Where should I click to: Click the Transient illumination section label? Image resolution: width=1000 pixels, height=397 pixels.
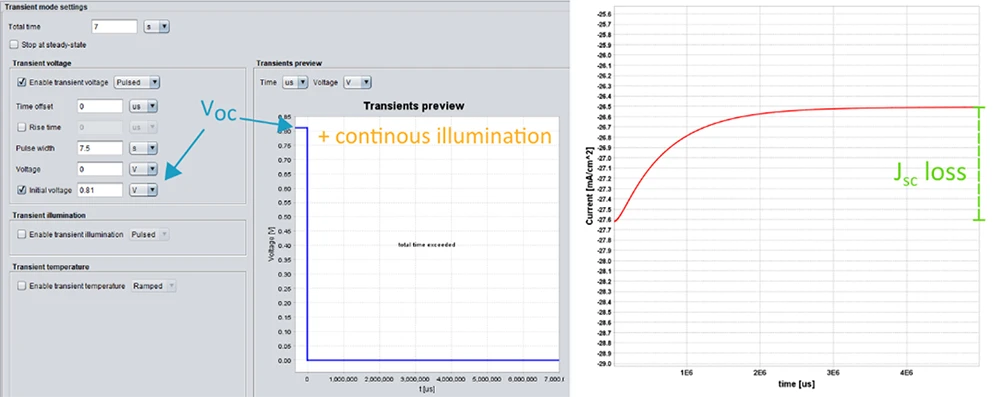tap(48, 216)
